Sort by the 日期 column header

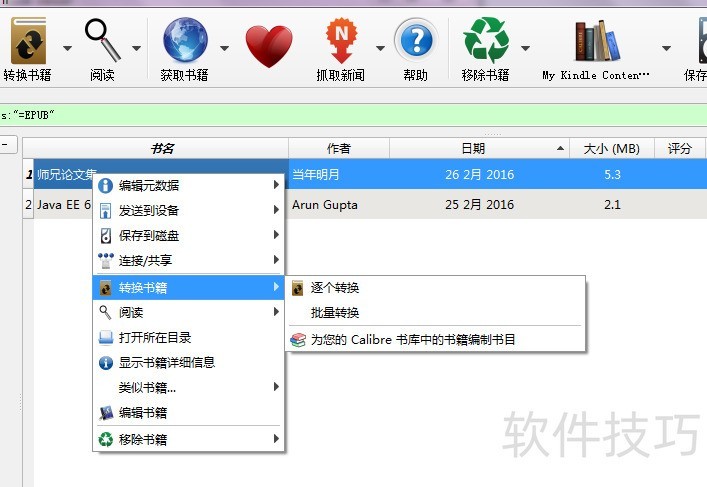click(x=473, y=148)
